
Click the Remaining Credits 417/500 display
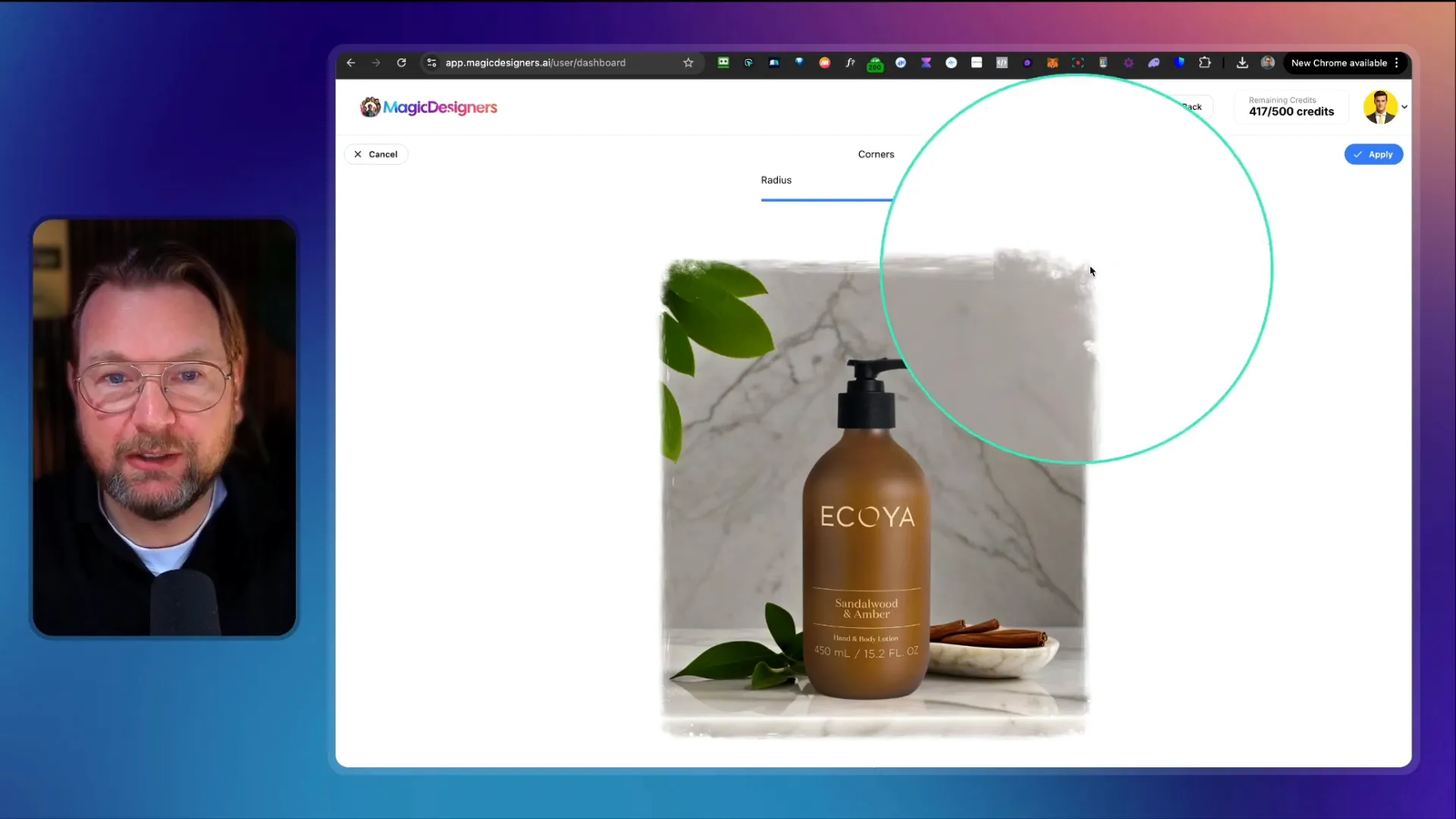(x=1291, y=107)
